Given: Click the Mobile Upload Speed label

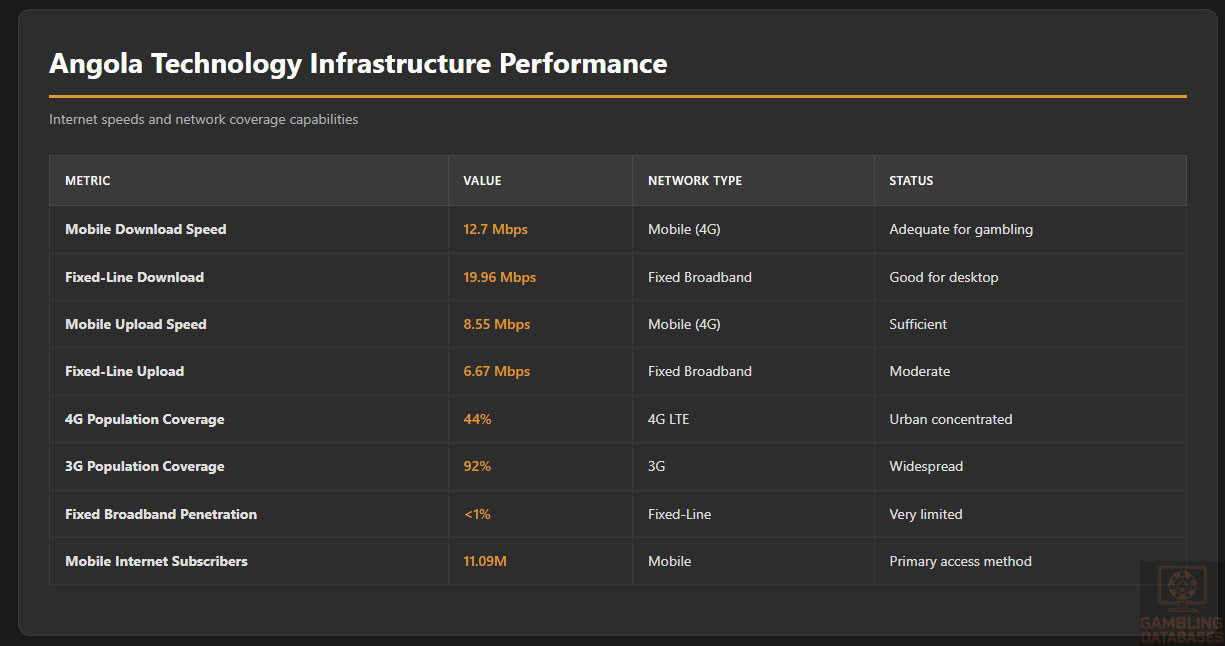Looking at the screenshot, I should 136,324.
